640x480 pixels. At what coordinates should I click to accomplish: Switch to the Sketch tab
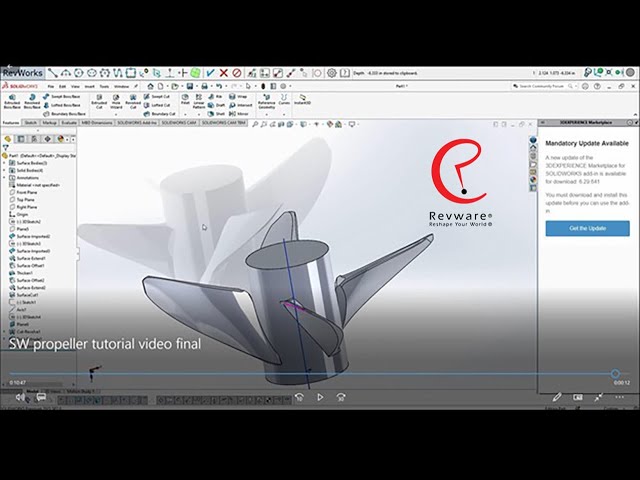point(31,122)
